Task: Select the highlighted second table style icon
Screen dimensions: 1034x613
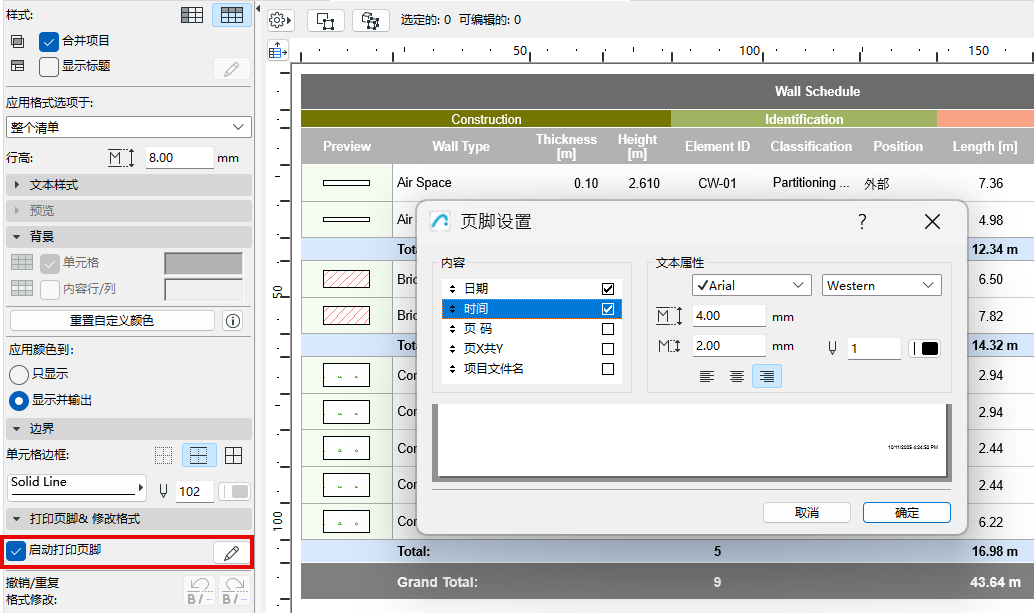Action: (231, 15)
